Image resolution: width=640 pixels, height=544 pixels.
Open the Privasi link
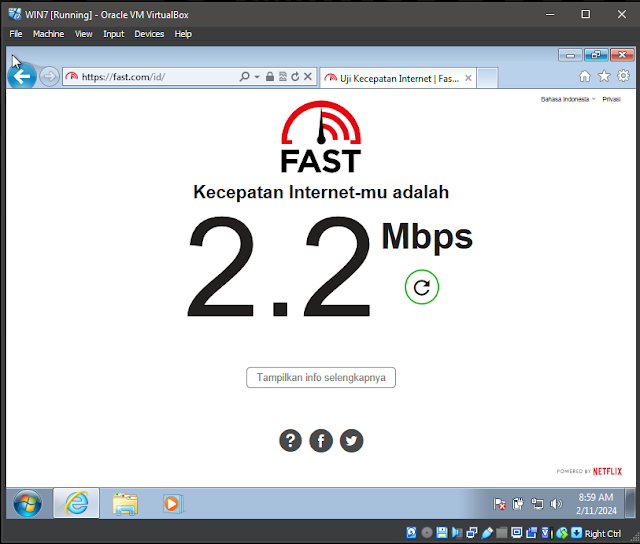click(611, 99)
